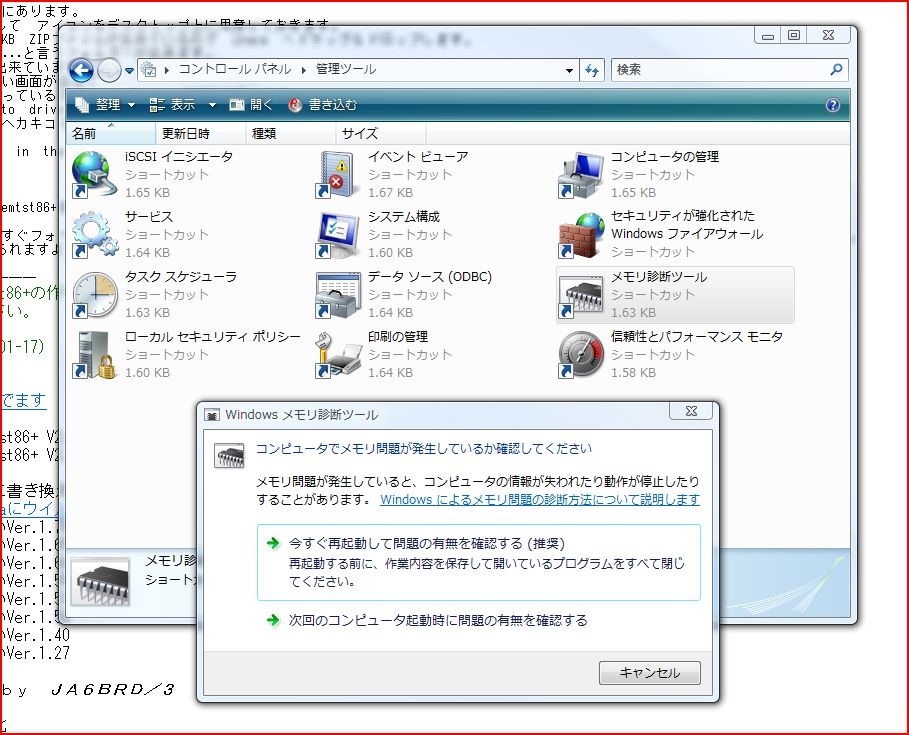
Task: Sort by the 更新日時 column header
Action: (201, 133)
